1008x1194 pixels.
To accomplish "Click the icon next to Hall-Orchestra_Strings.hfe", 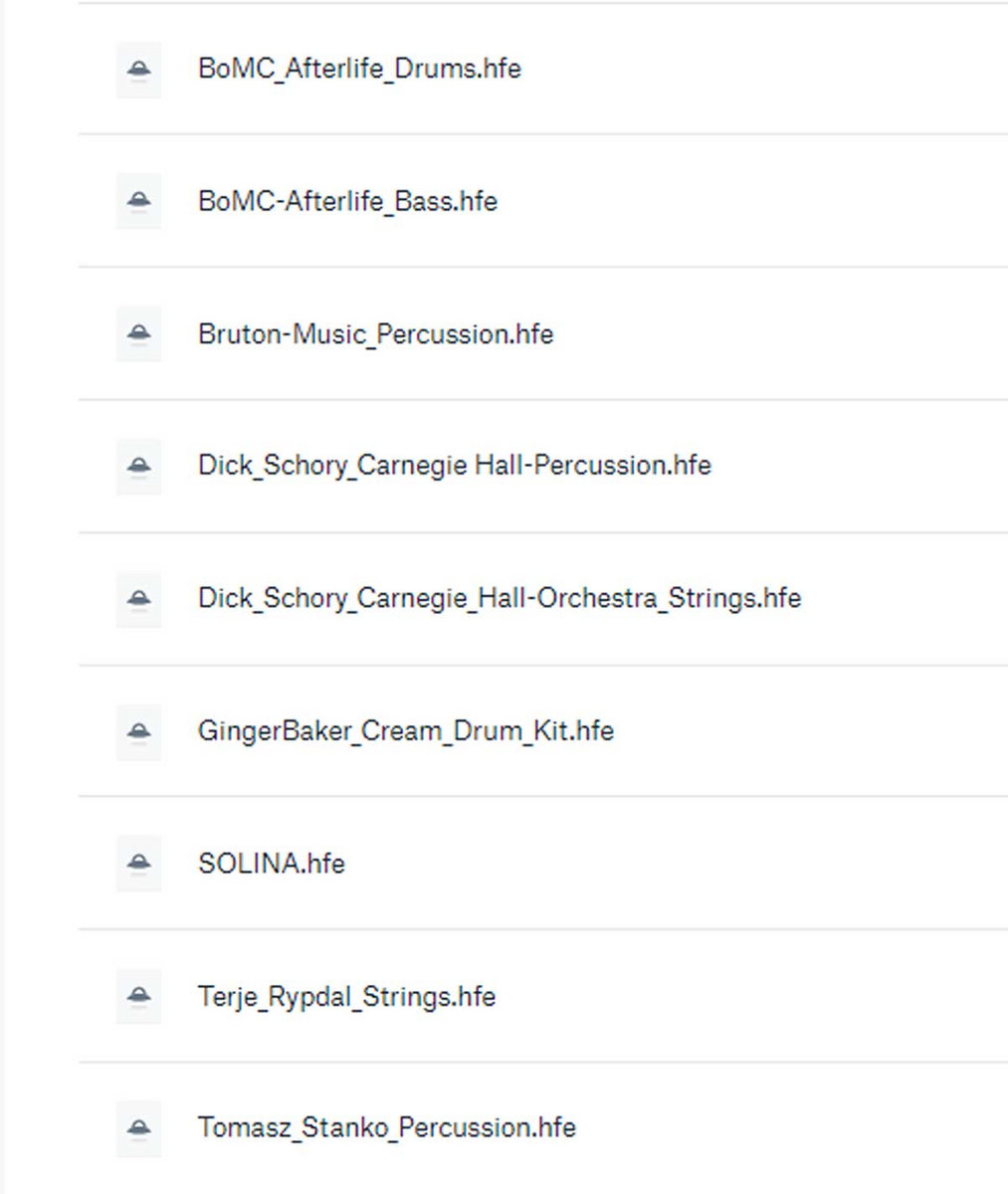I will [139, 598].
